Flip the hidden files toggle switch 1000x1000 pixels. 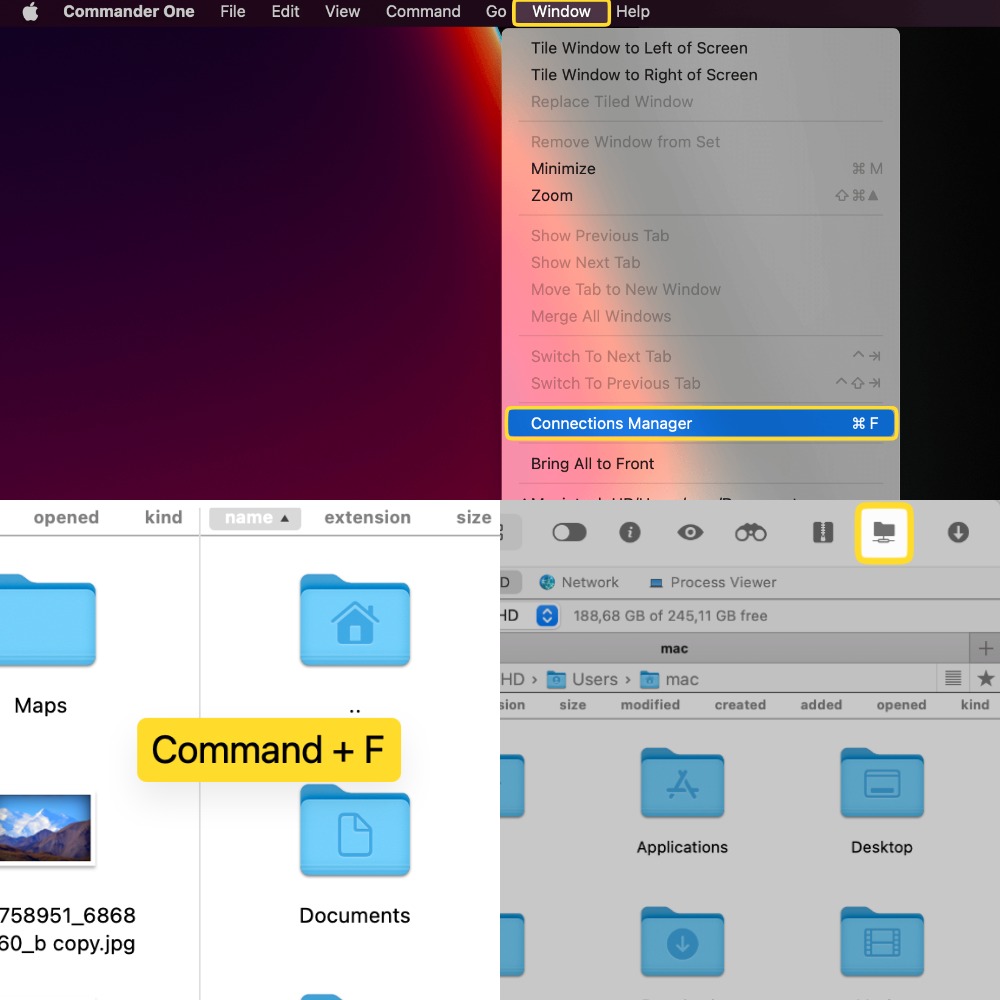point(570,532)
